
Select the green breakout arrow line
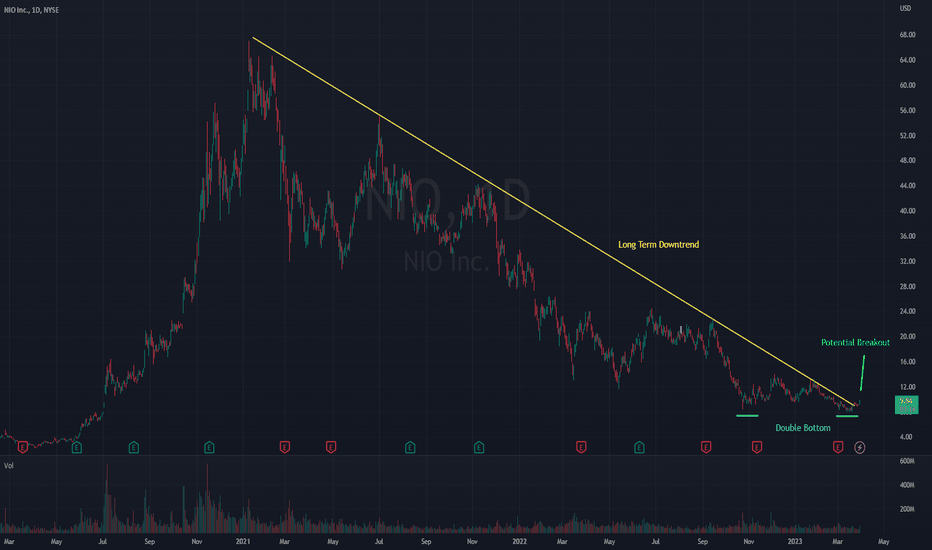(862, 373)
